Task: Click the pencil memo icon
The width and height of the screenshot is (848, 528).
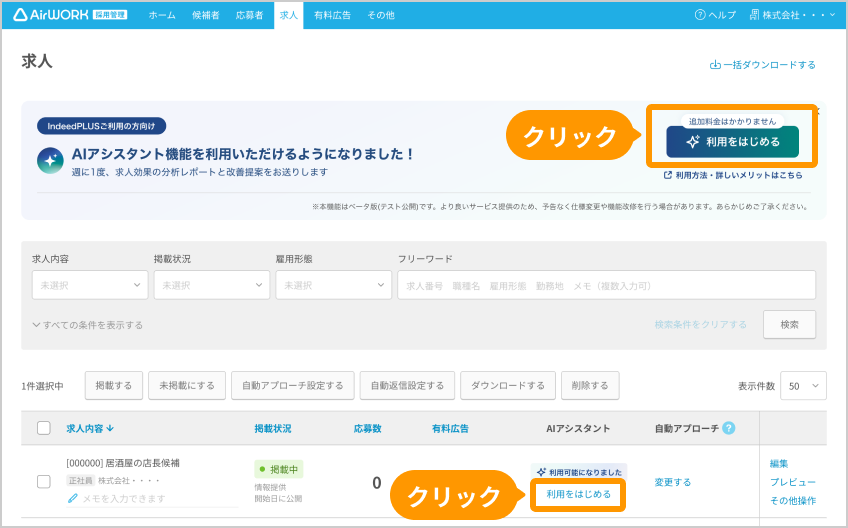Action: point(72,498)
